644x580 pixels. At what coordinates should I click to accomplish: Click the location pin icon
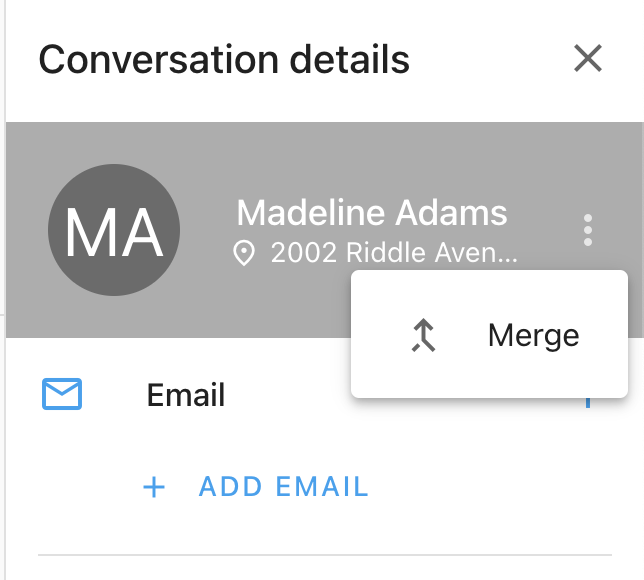[243, 254]
